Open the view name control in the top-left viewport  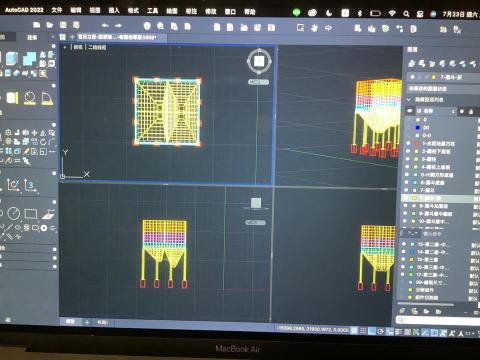(x=78, y=47)
